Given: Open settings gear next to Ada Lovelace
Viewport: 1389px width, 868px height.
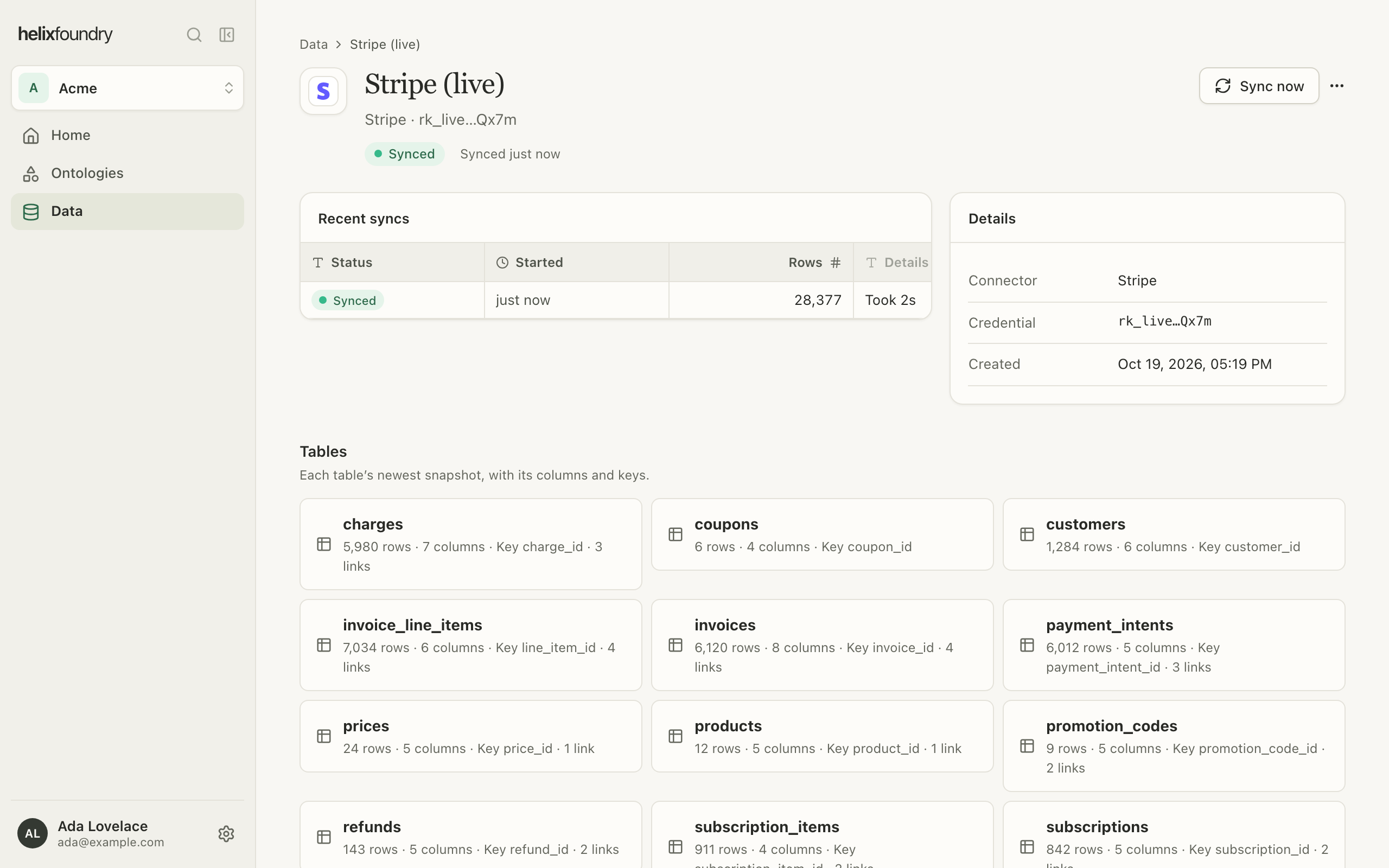Looking at the screenshot, I should 226,834.
